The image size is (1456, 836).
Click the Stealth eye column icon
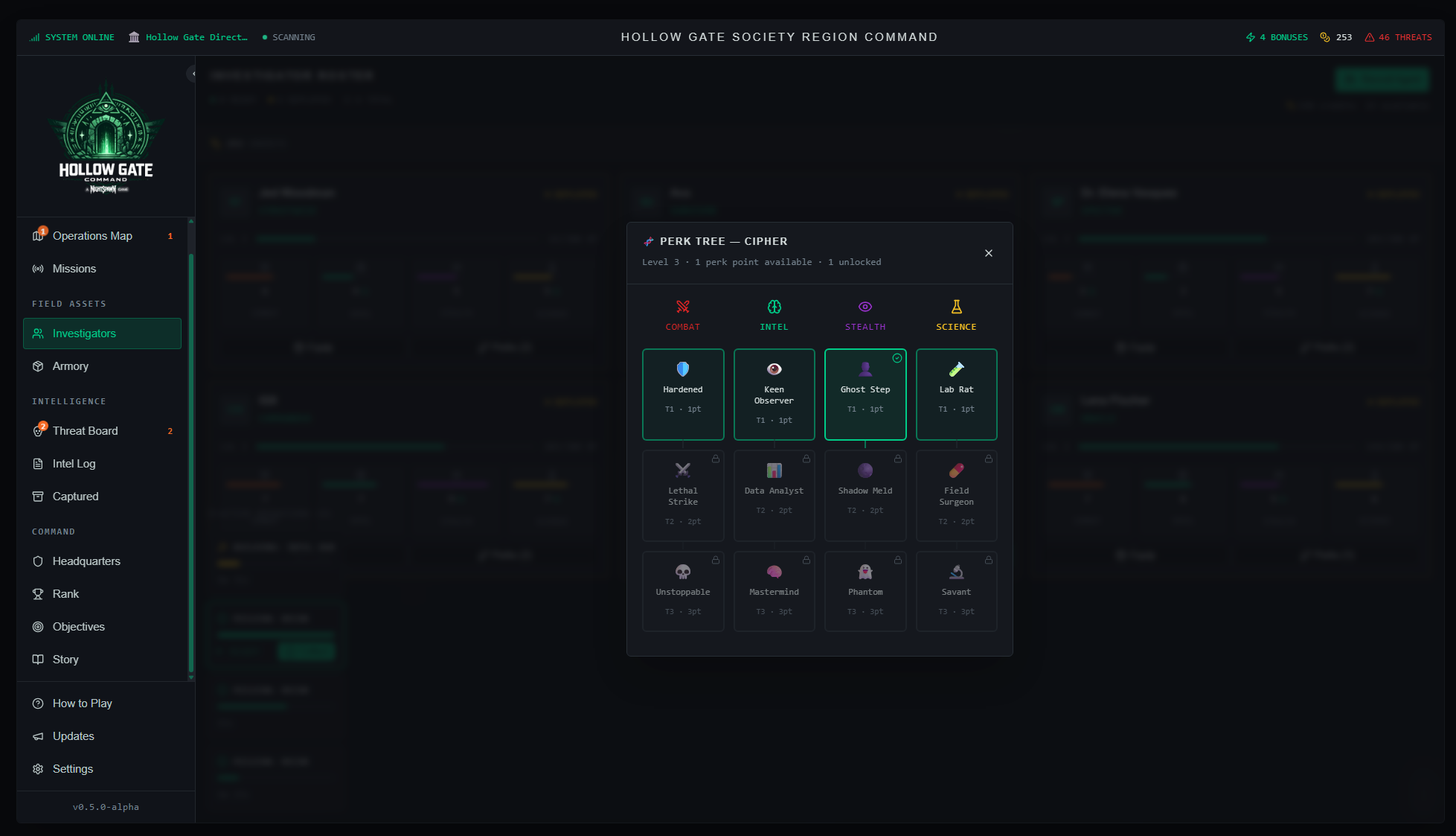coord(865,307)
